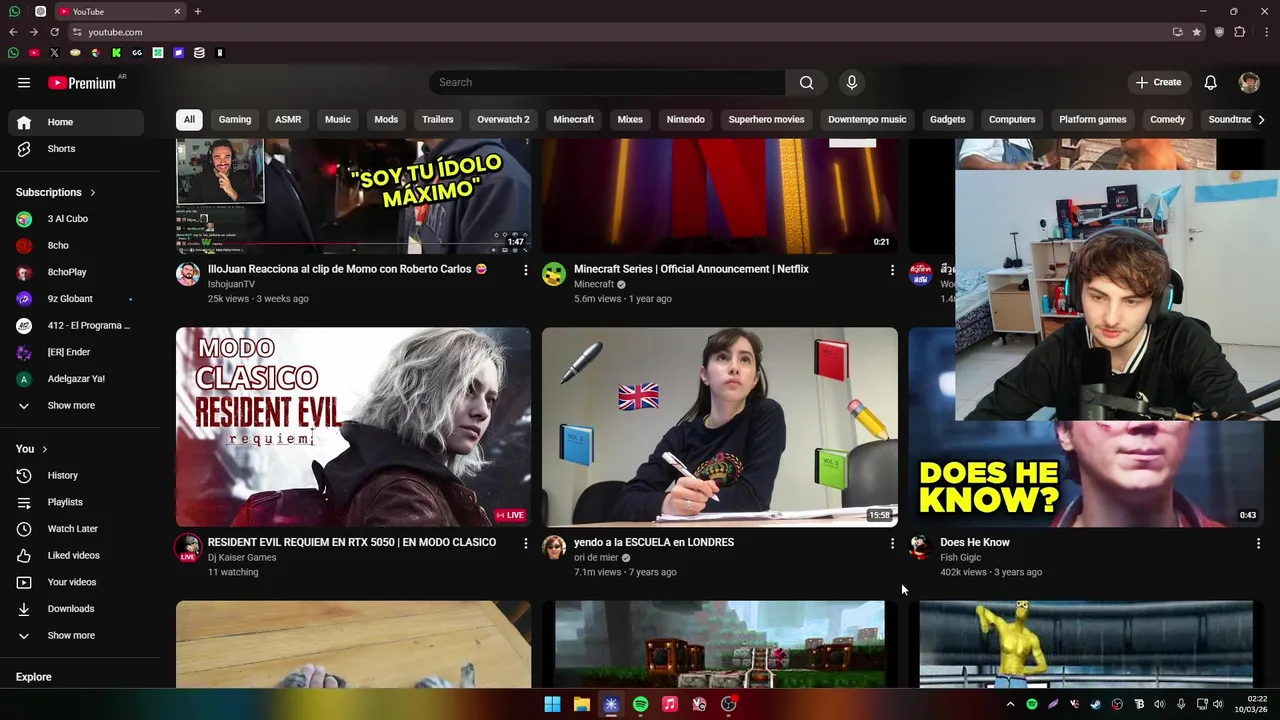The width and height of the screenshot is (1280, 720).
Task: Open Fish Gigic channel link
Action: pos(960,558)
